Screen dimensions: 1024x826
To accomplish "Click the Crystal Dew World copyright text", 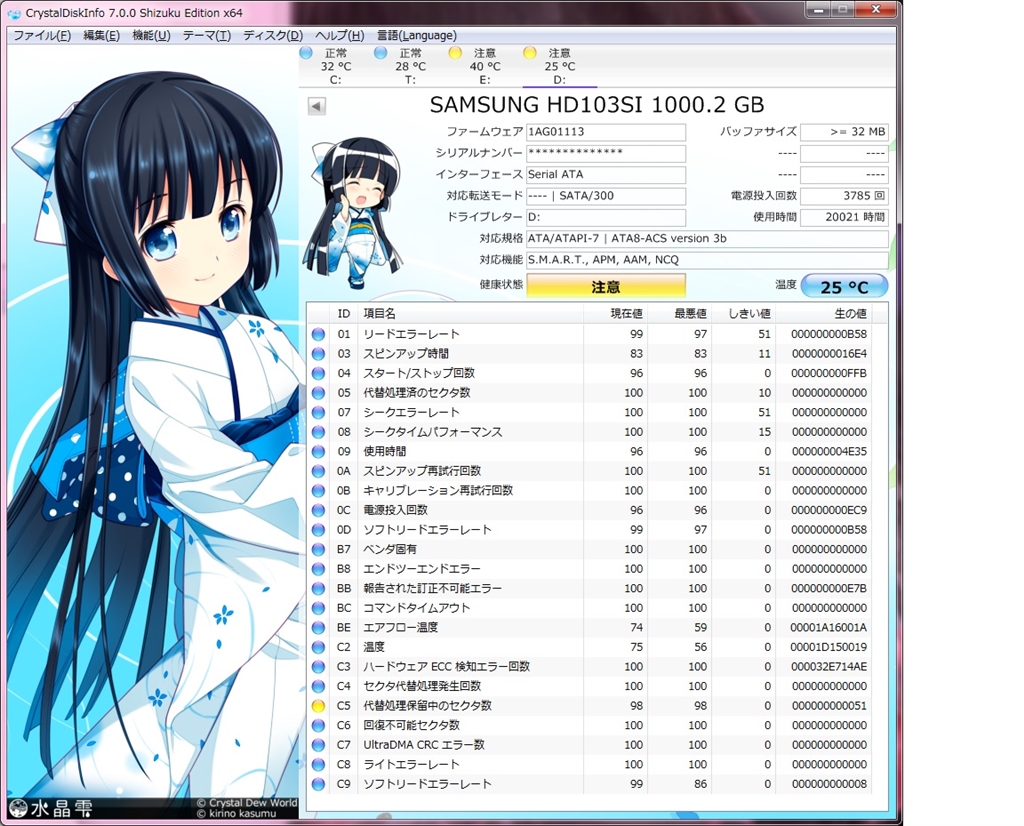I will (x=246, y=803).
